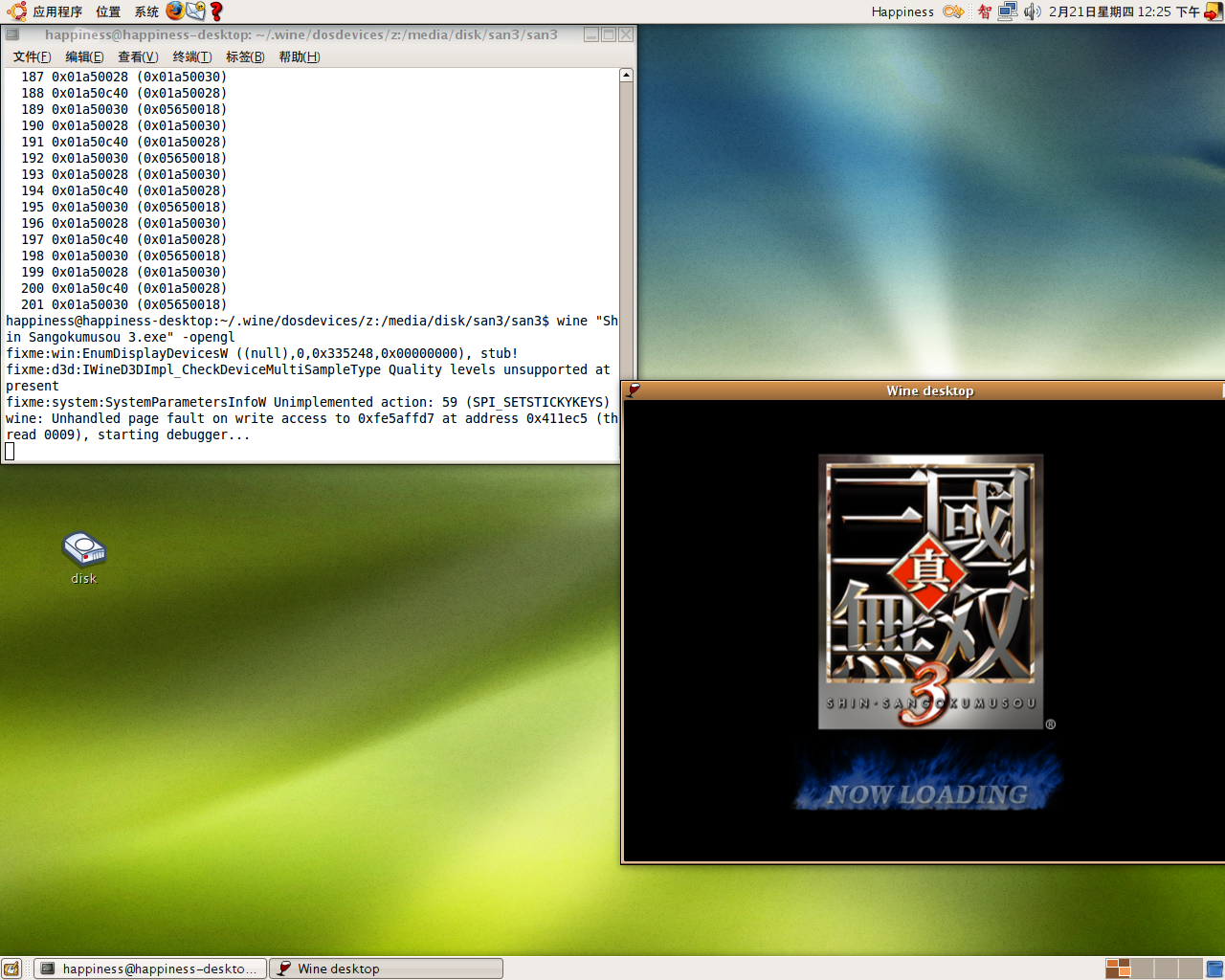
Task: Click the show desktop button in bottom panel
Action: pos(11,969)
